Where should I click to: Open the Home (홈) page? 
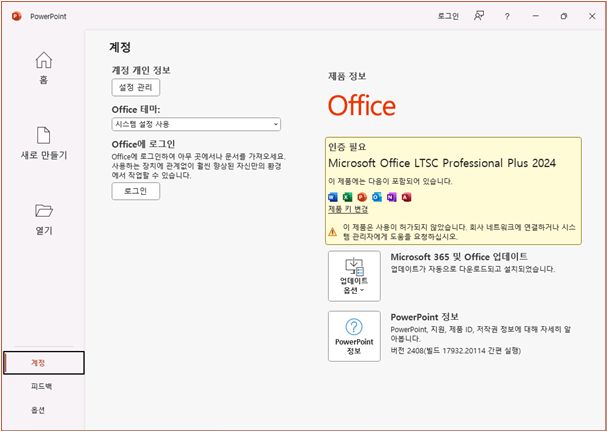[x=44, y=68]
